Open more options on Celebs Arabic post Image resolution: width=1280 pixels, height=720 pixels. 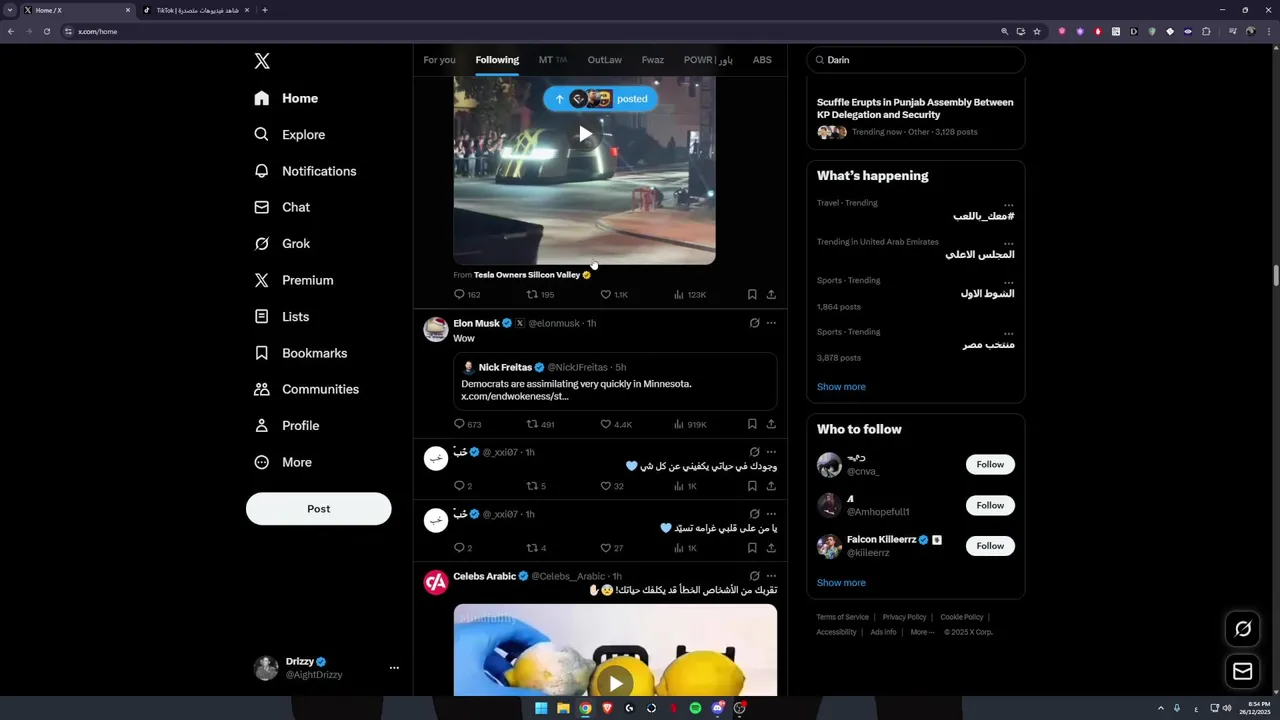(x=771, y=576)
